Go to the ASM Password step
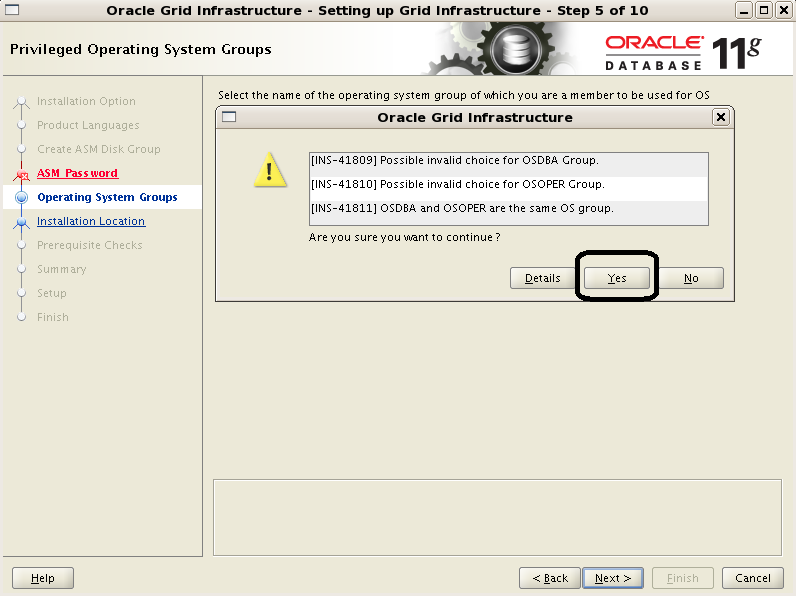Viewport: 796px width, 596px height. tap(77, 173)
